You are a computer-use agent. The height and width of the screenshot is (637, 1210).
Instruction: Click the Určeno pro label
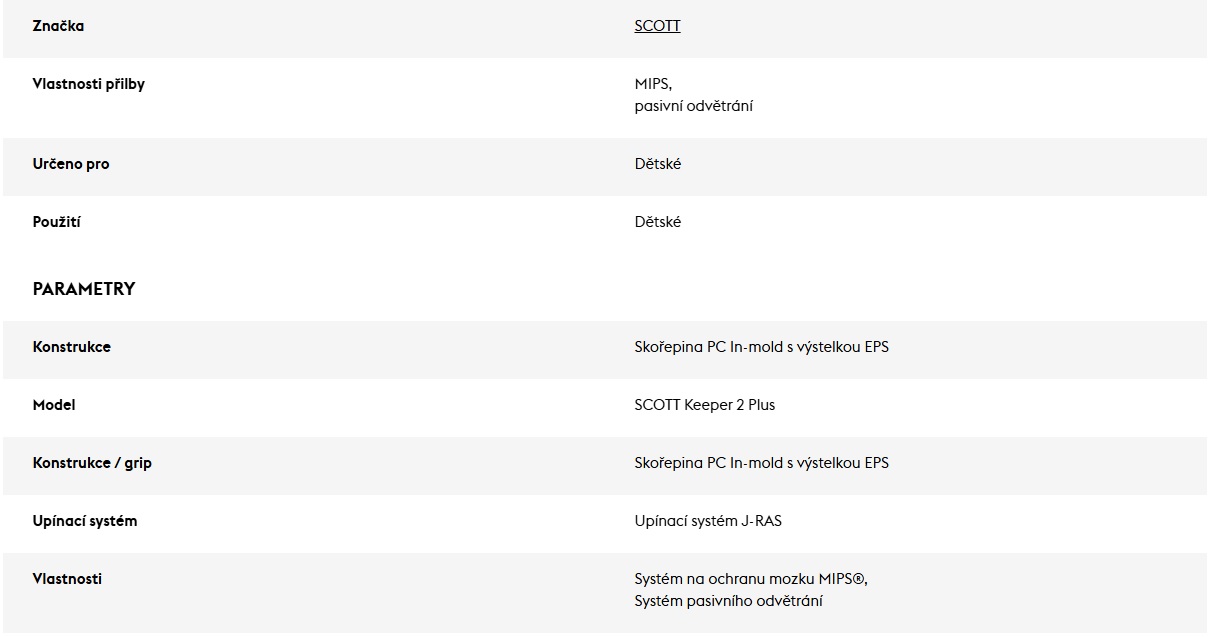point(71,164)
